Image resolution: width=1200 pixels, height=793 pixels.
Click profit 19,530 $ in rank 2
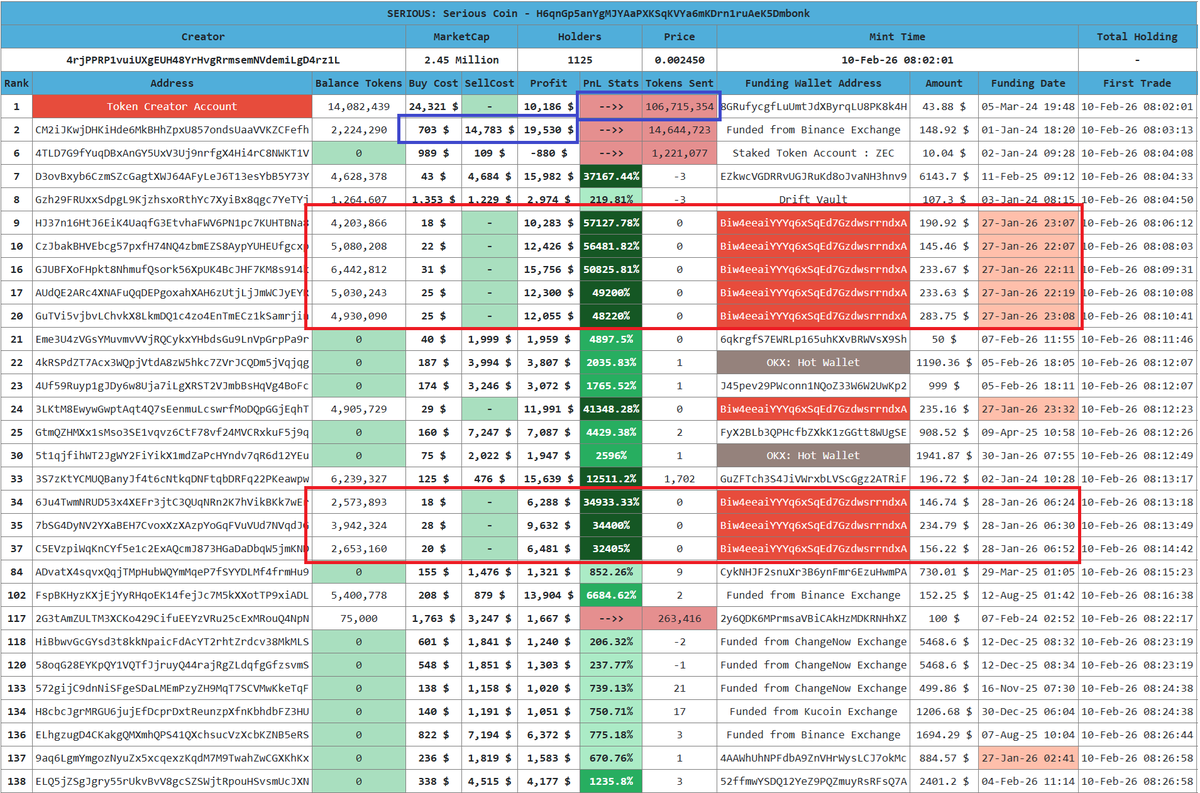547,130
